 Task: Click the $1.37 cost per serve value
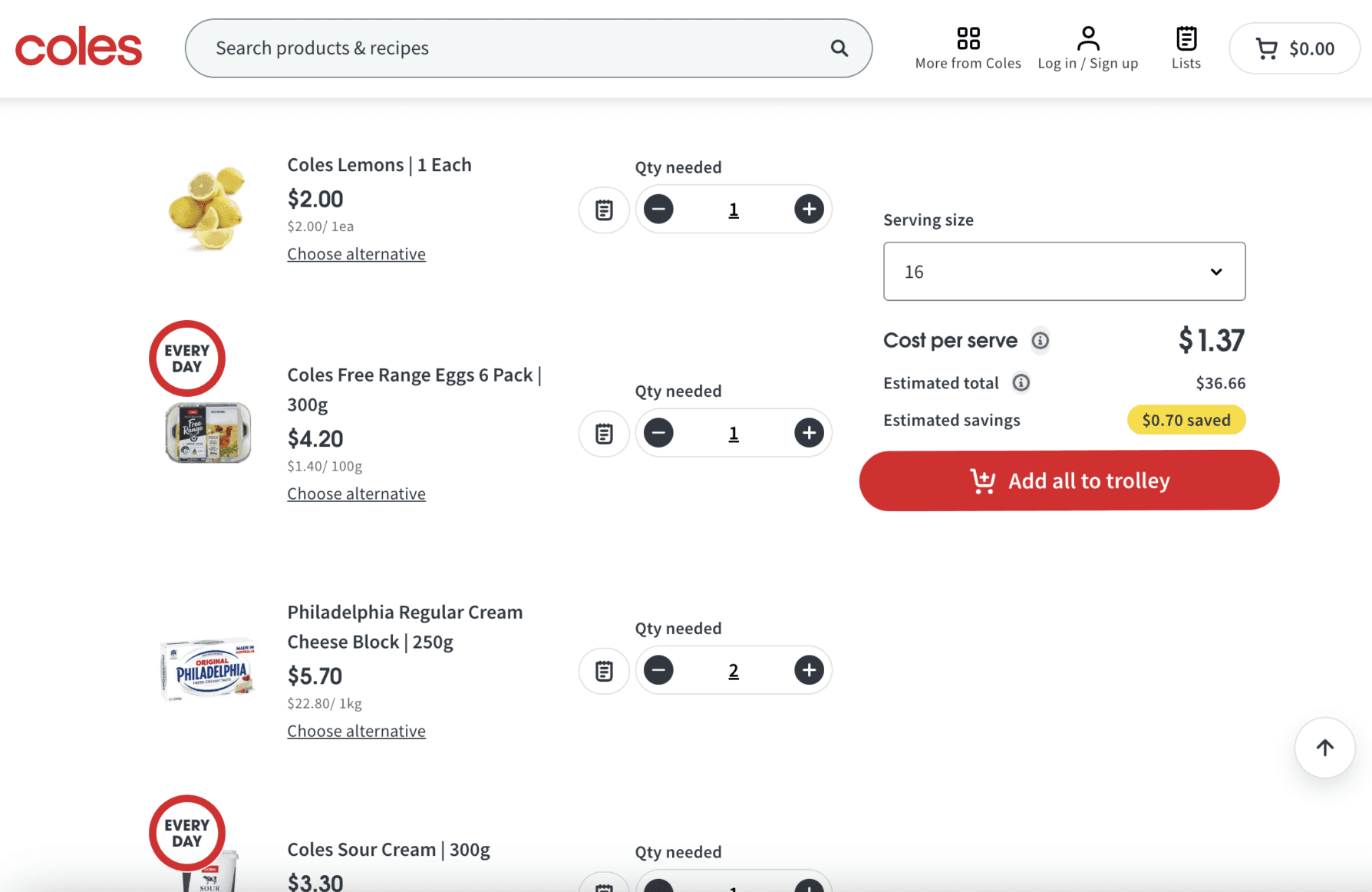(1211, 340)
